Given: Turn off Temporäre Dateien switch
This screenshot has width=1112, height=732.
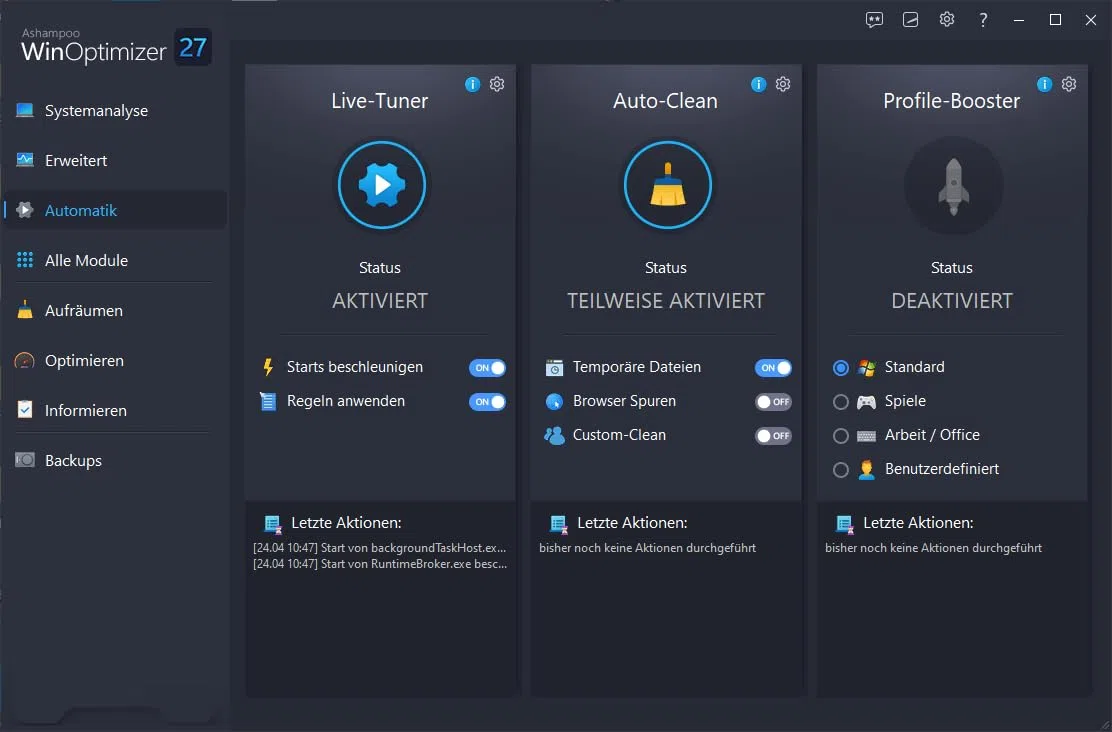Looking at the screenshot, I should [x=773, y=367].
